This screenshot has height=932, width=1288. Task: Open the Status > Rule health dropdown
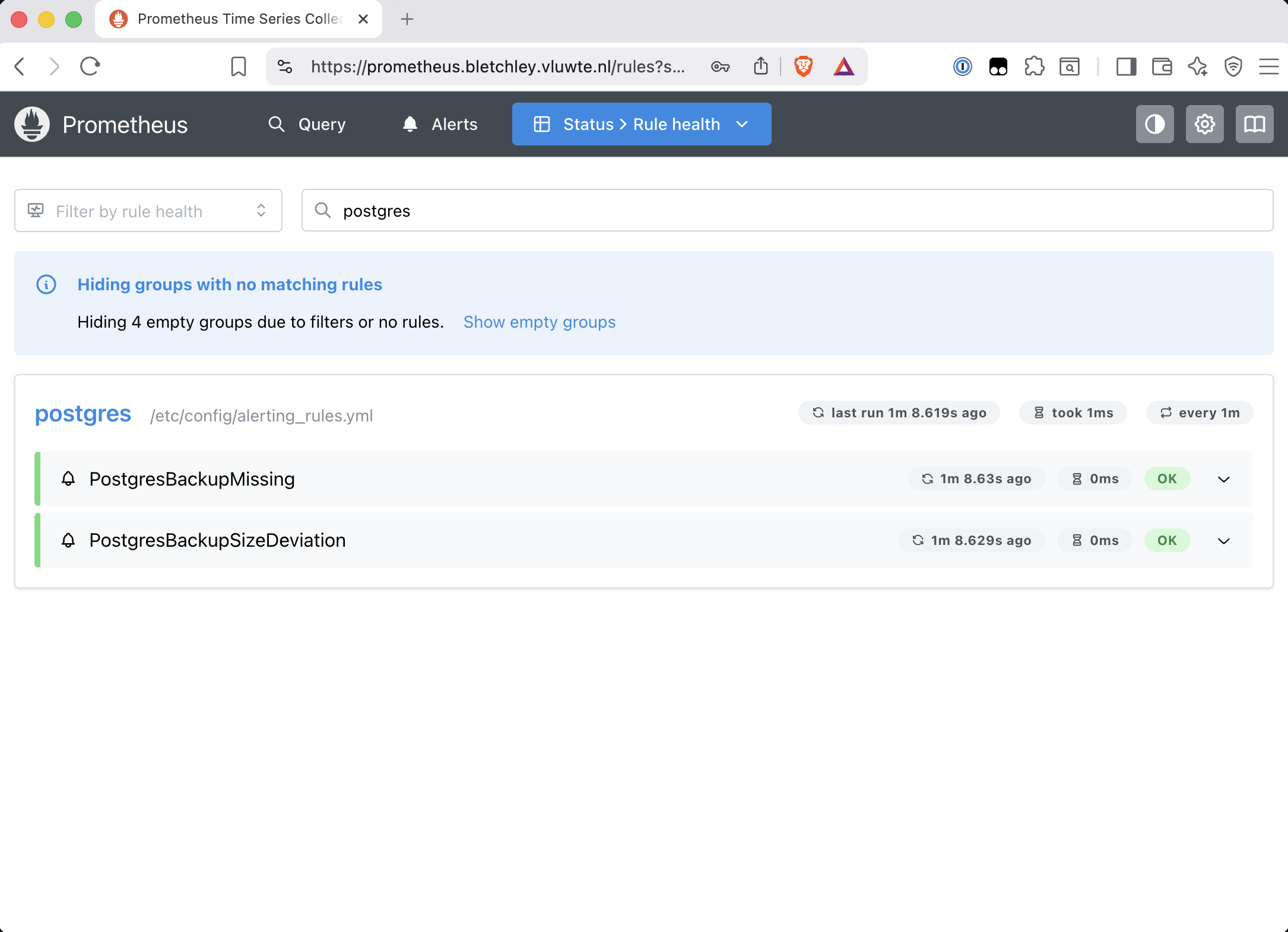(x=642, y=124)
